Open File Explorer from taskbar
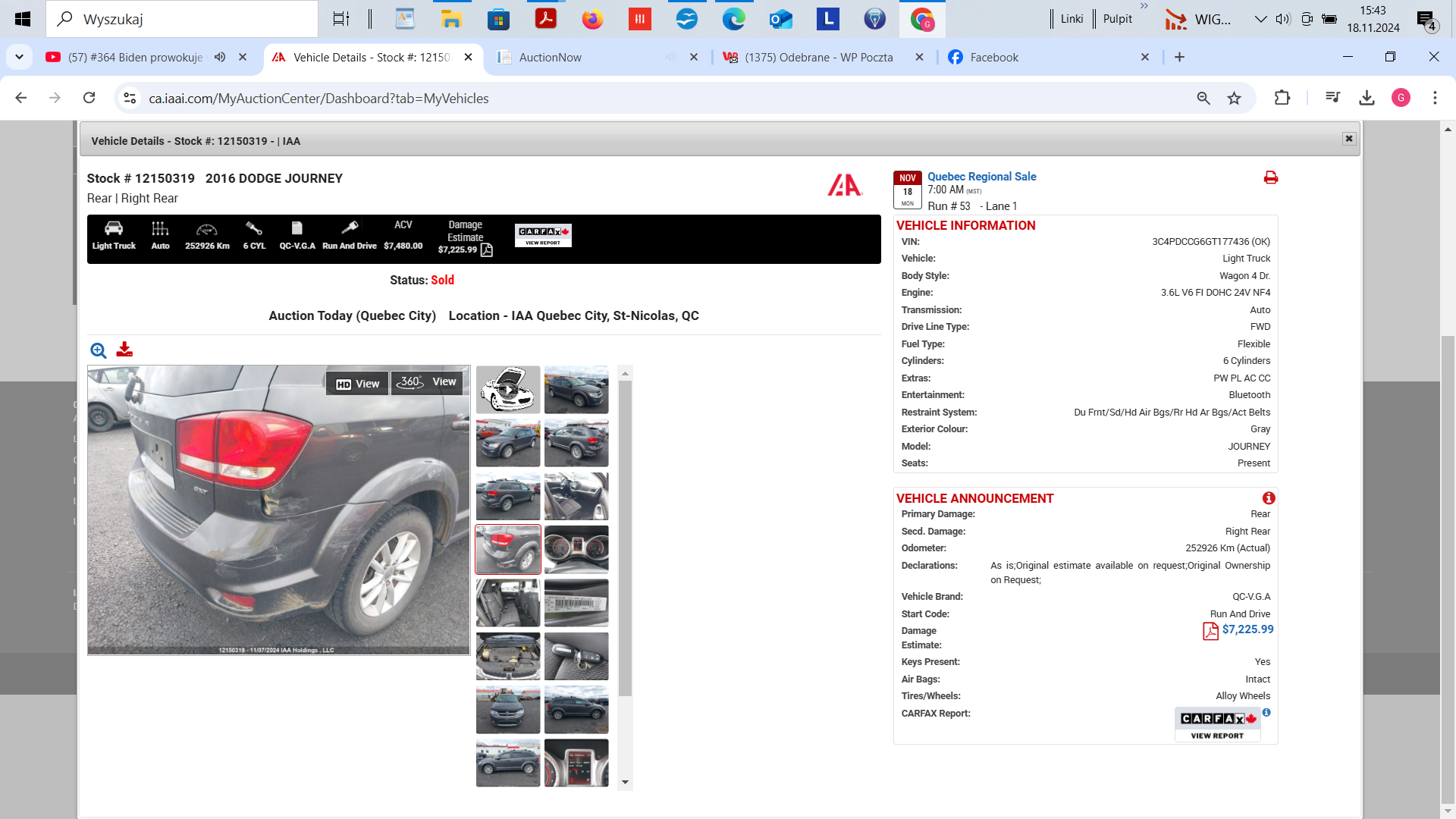Screen dimensions: 1456x819 click(x=452, y=19)
